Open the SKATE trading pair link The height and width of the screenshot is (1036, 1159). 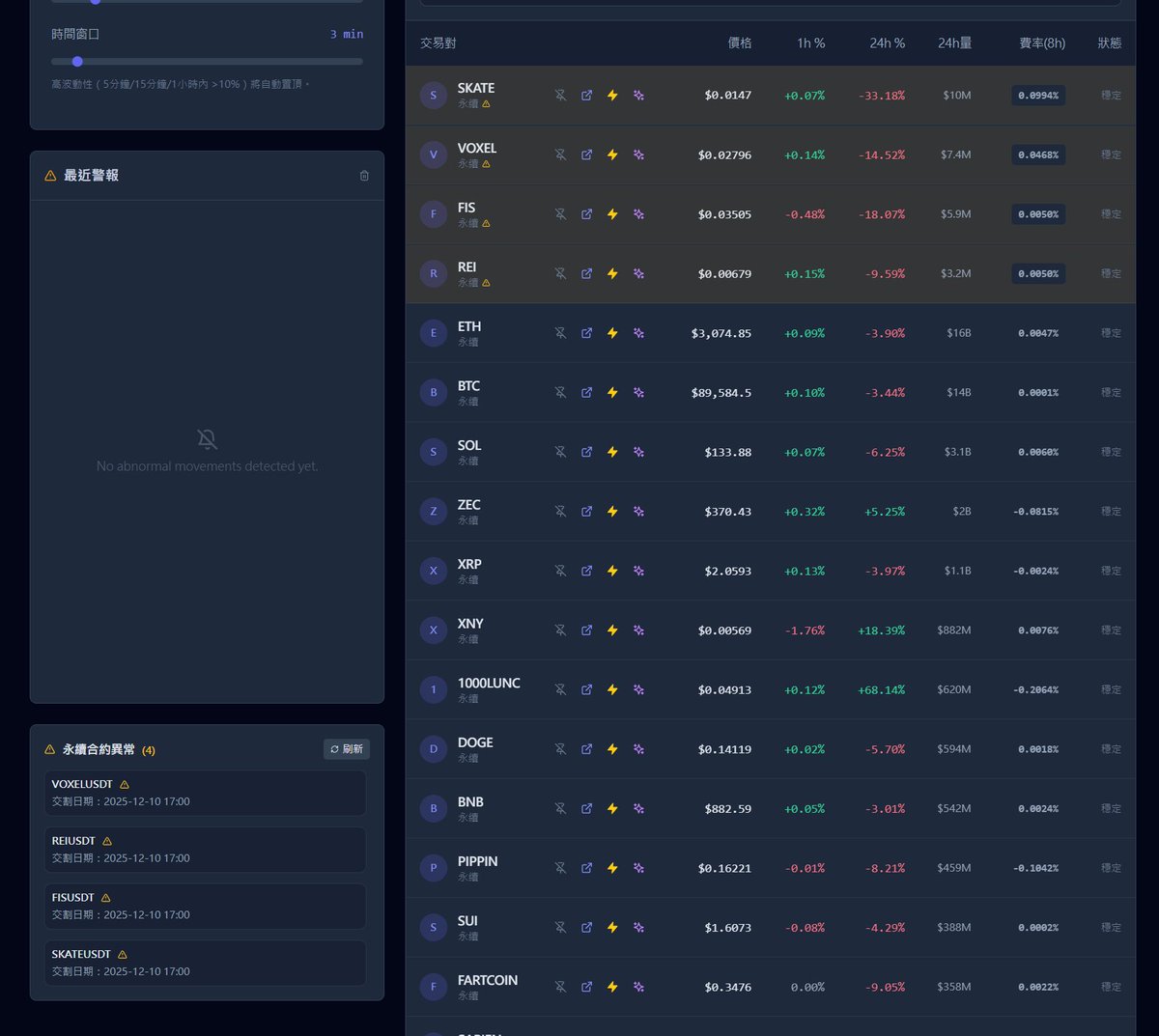tap(475, 87)
